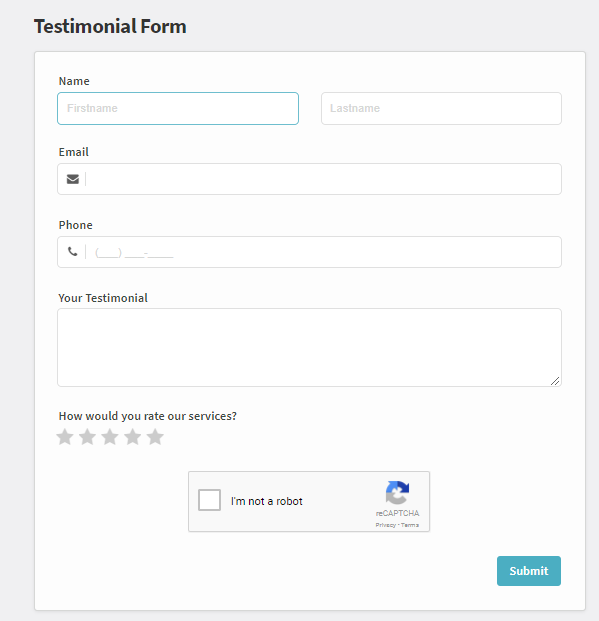Open the reCAPTCHA Privacy link
Screen dimensions: 599x621
point(385,525)
